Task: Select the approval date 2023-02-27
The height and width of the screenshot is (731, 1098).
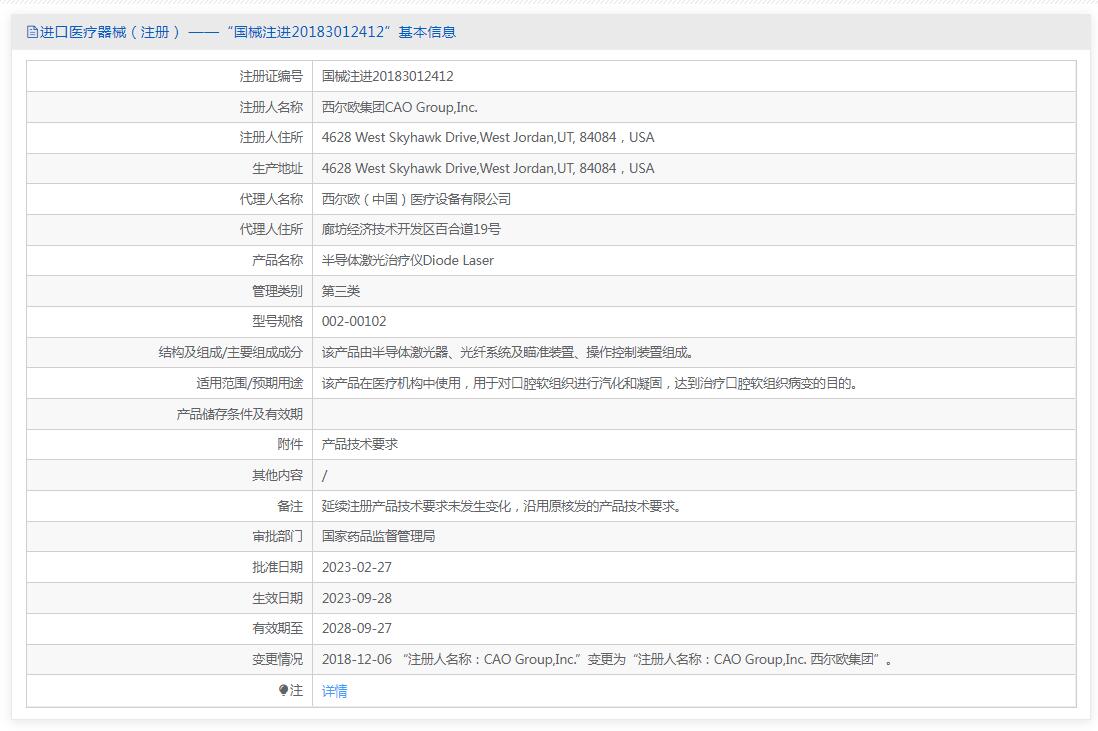Action: [356, 567]
